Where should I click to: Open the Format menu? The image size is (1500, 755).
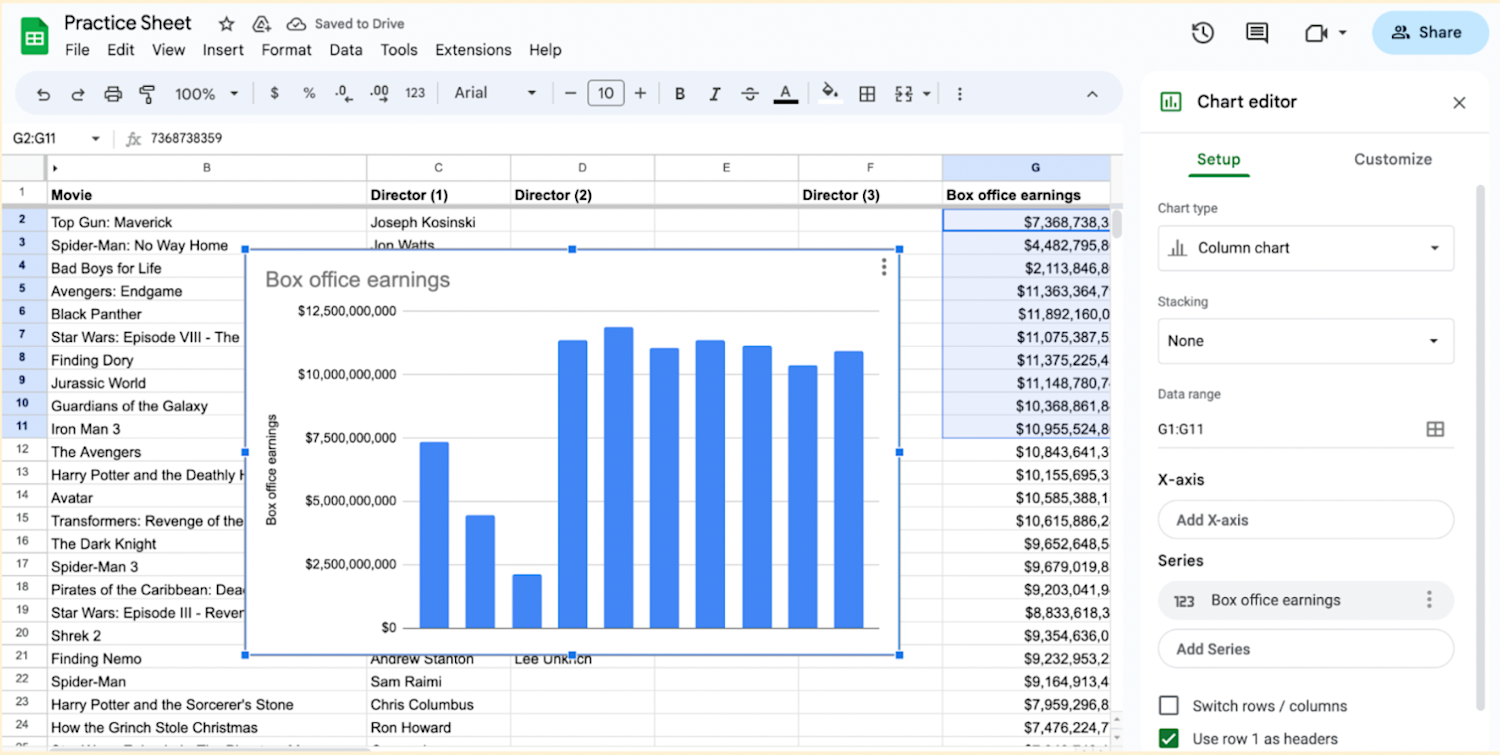coord(287,50)
